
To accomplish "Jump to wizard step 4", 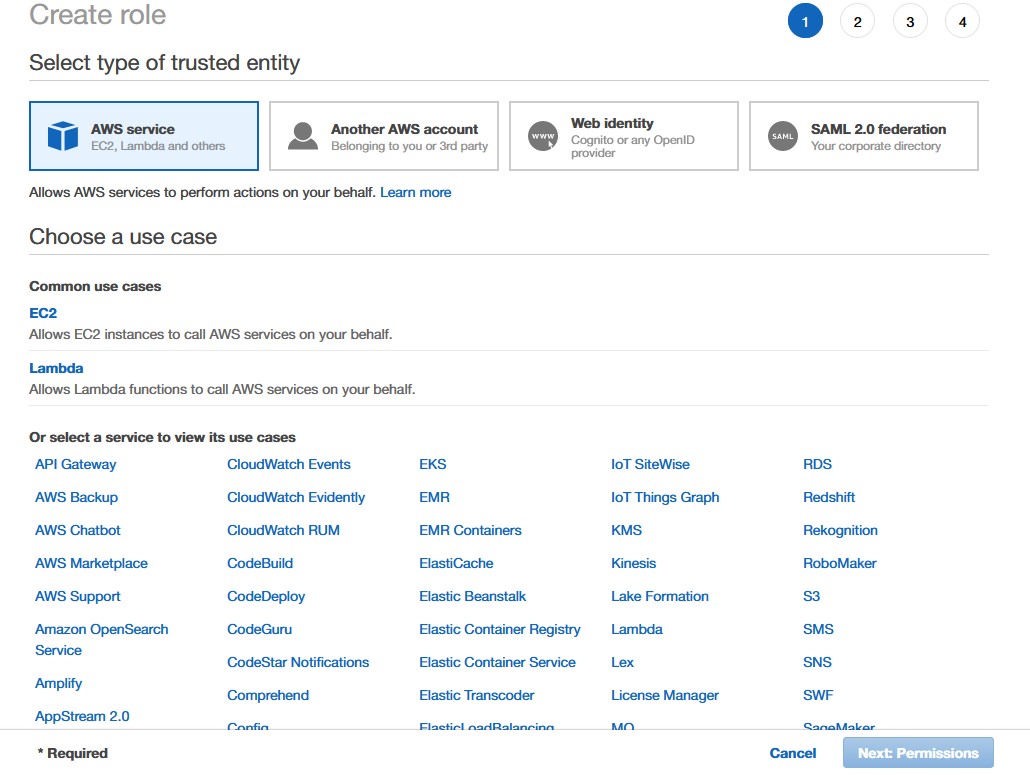I will (962, 21).
